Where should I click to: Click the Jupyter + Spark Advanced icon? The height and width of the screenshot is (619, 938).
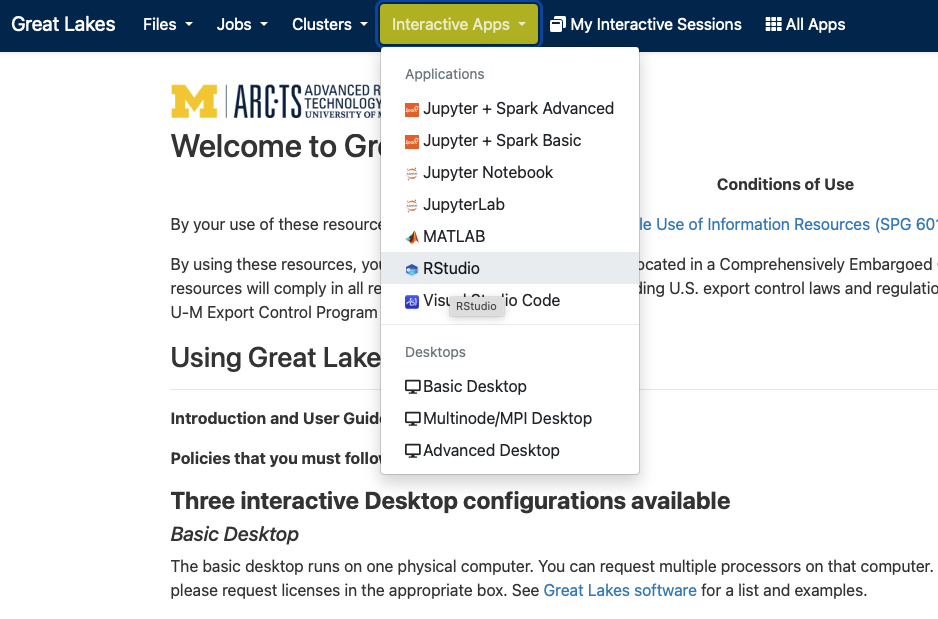coord(412,109)
